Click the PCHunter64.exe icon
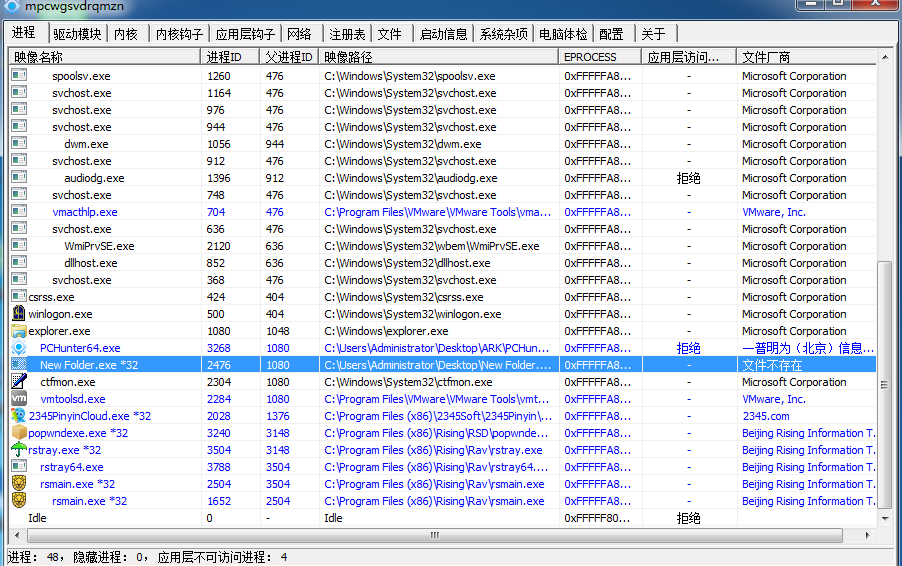The image size is (902, 566). pyautogui.click(x=19, y=347)
